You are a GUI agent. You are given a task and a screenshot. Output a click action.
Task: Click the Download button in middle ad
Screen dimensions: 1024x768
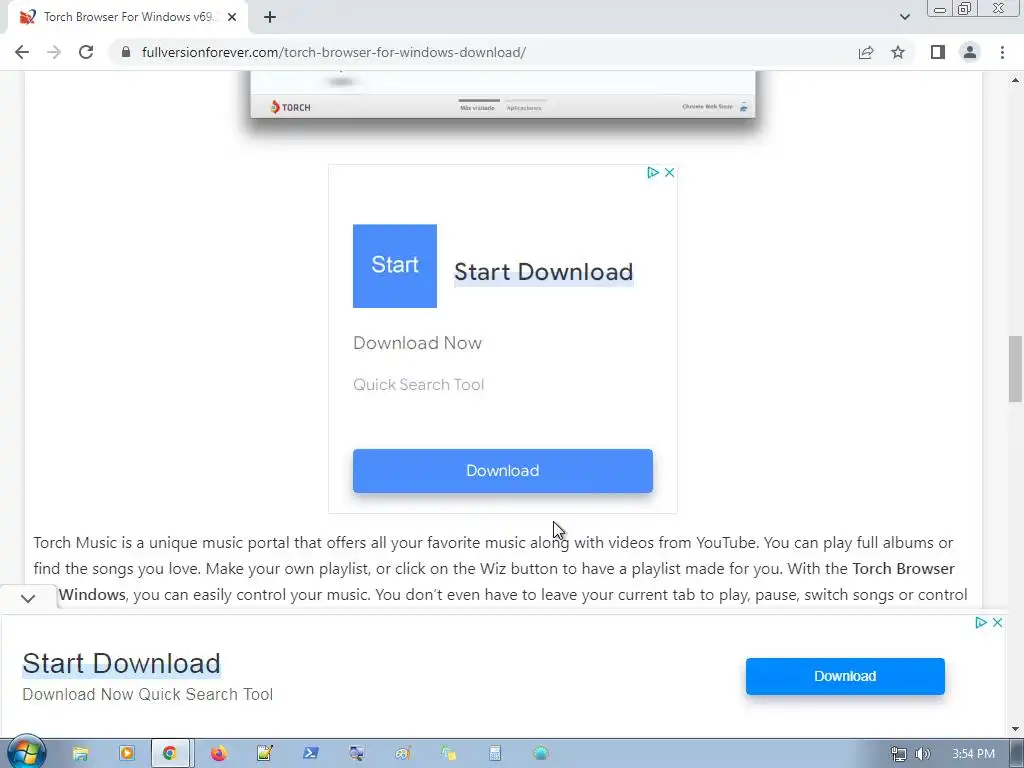[x=502, y=471]
